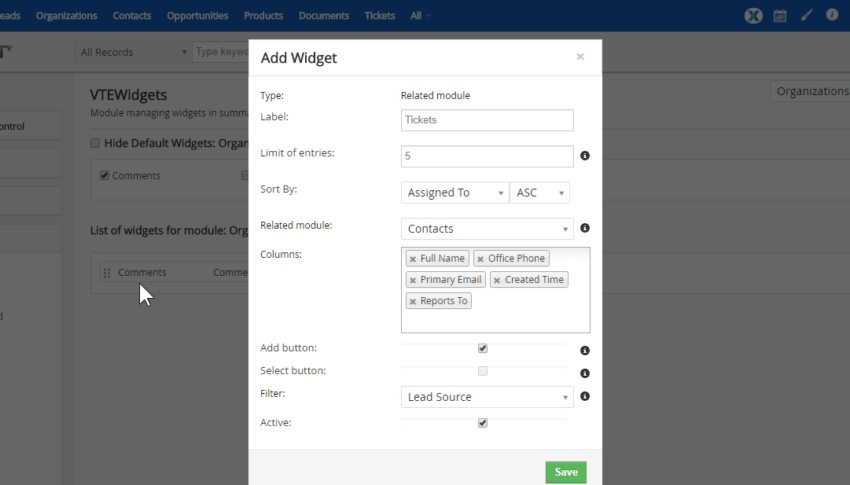The image size is (850, 485).
Task: Open the Tickets menu item
Action: pos(379,16)
